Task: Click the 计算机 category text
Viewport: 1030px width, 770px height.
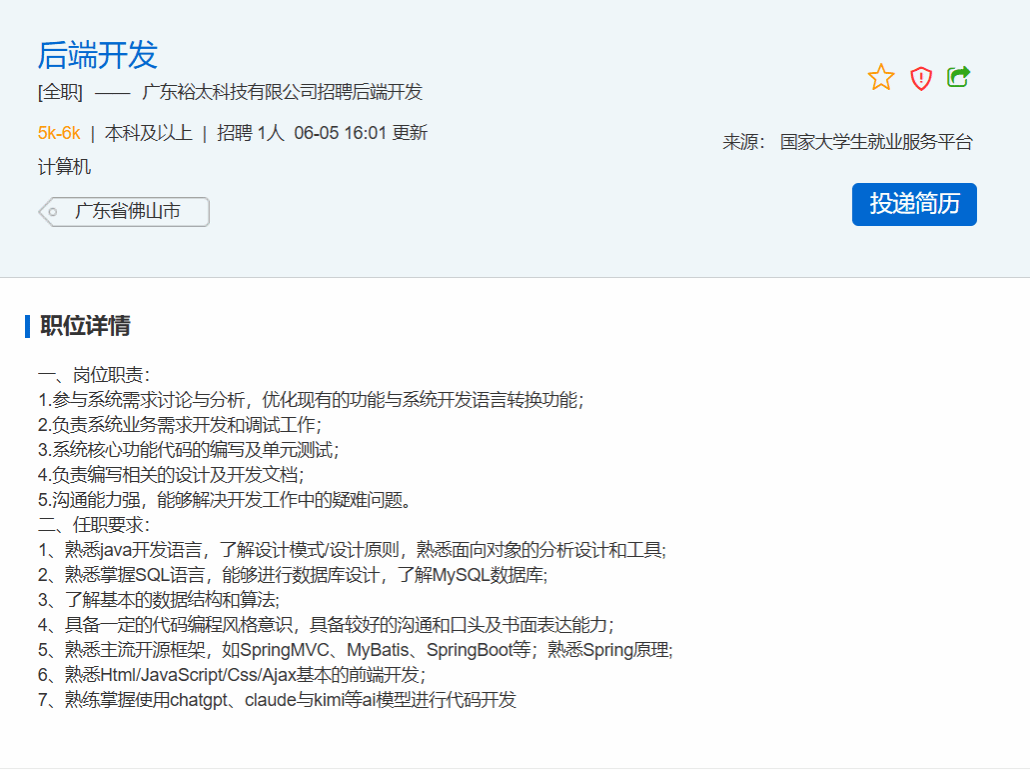Action: point(64,167)
